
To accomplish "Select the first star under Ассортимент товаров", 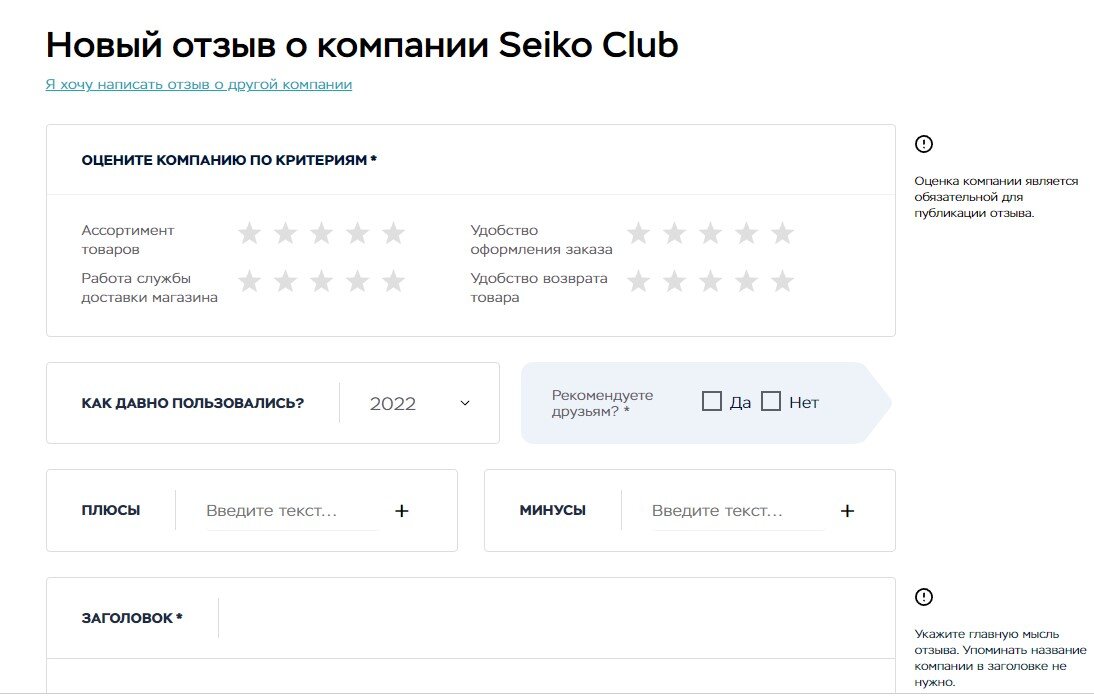I will coord(248,232).
